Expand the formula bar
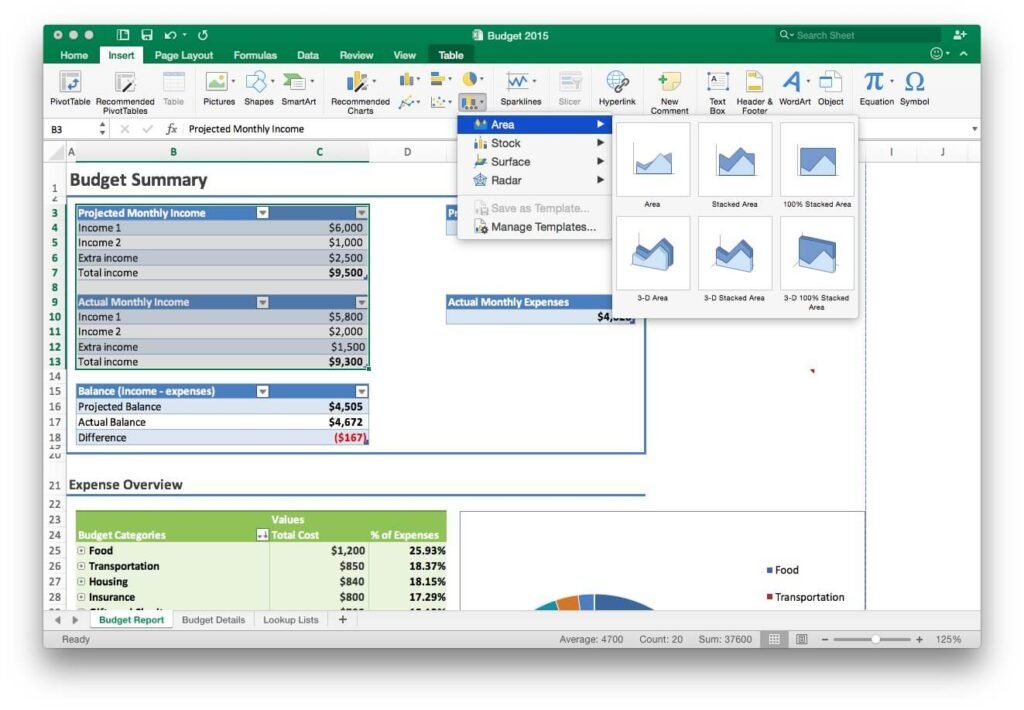The height and width of the screenshot is (710, 1024). (x=974, y=129)
